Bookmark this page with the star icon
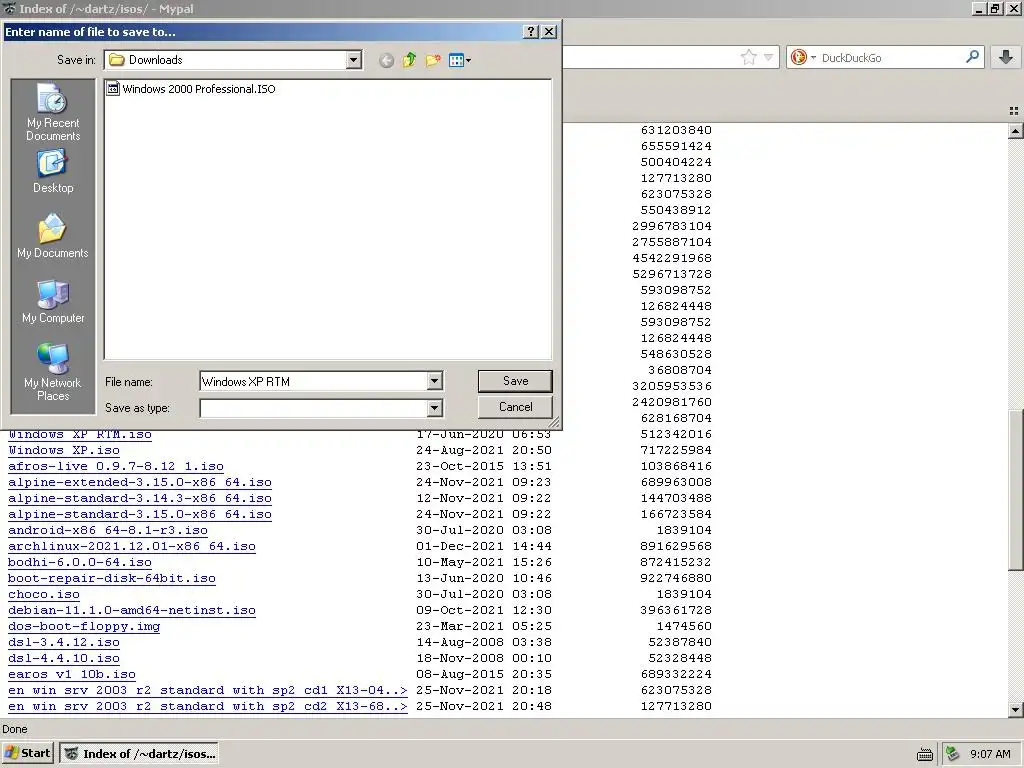Viewport: 1024px width, 768px height. [748, 57]
